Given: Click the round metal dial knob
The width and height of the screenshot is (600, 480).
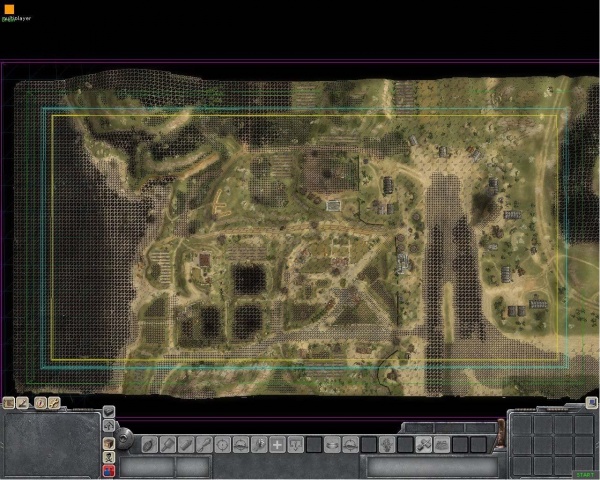Looking at the screenshot, I should click(x=125, y=438).
